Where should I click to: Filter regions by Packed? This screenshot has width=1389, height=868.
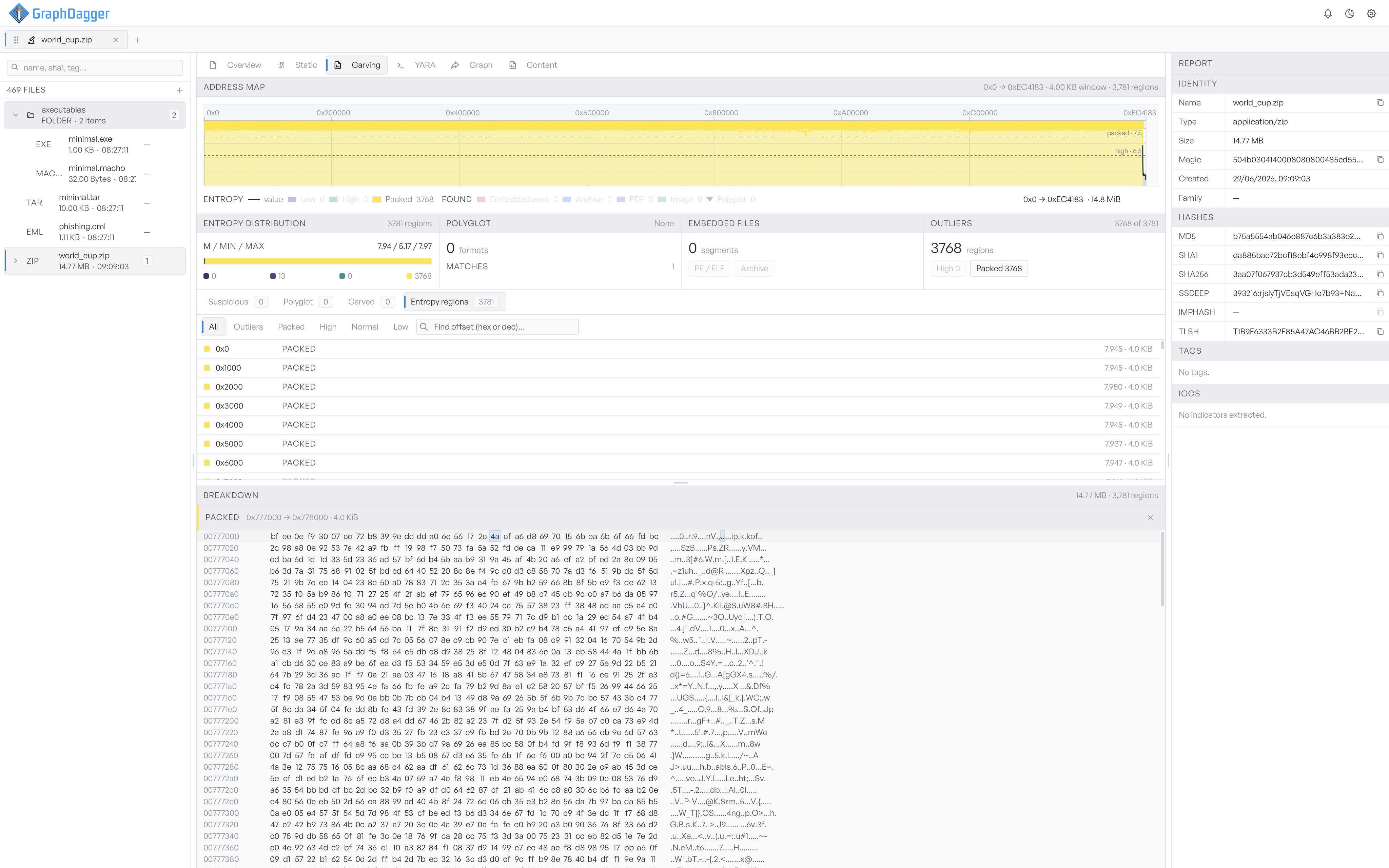pos(291,327)
